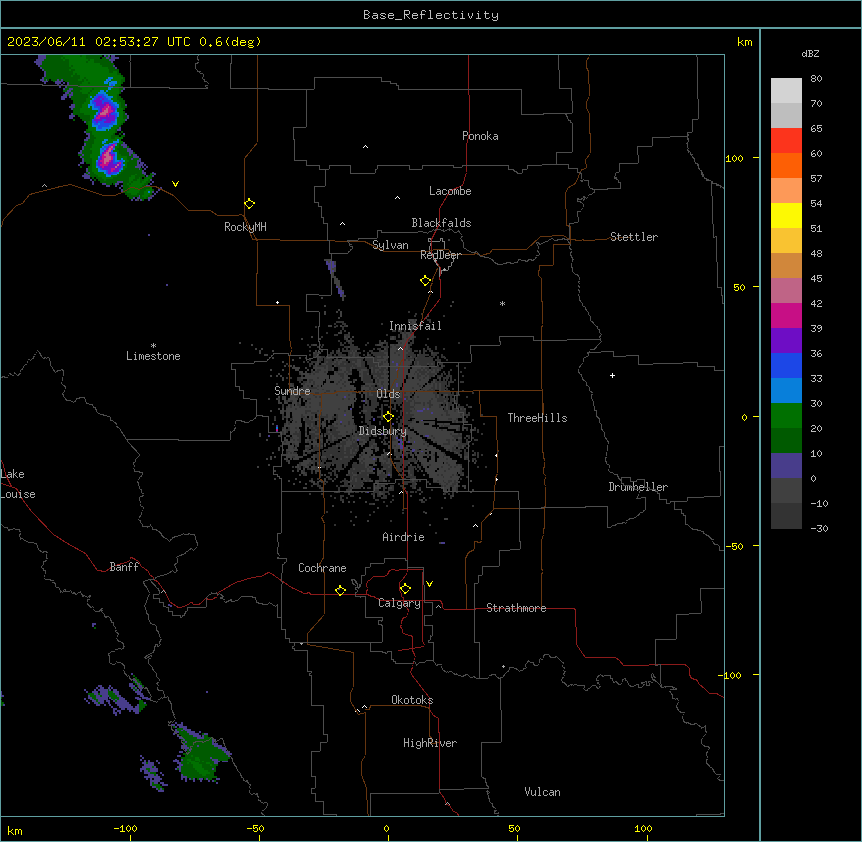Select the blue 33-36 dBZ legend color

pyautogui.click(x=786, y=365)
